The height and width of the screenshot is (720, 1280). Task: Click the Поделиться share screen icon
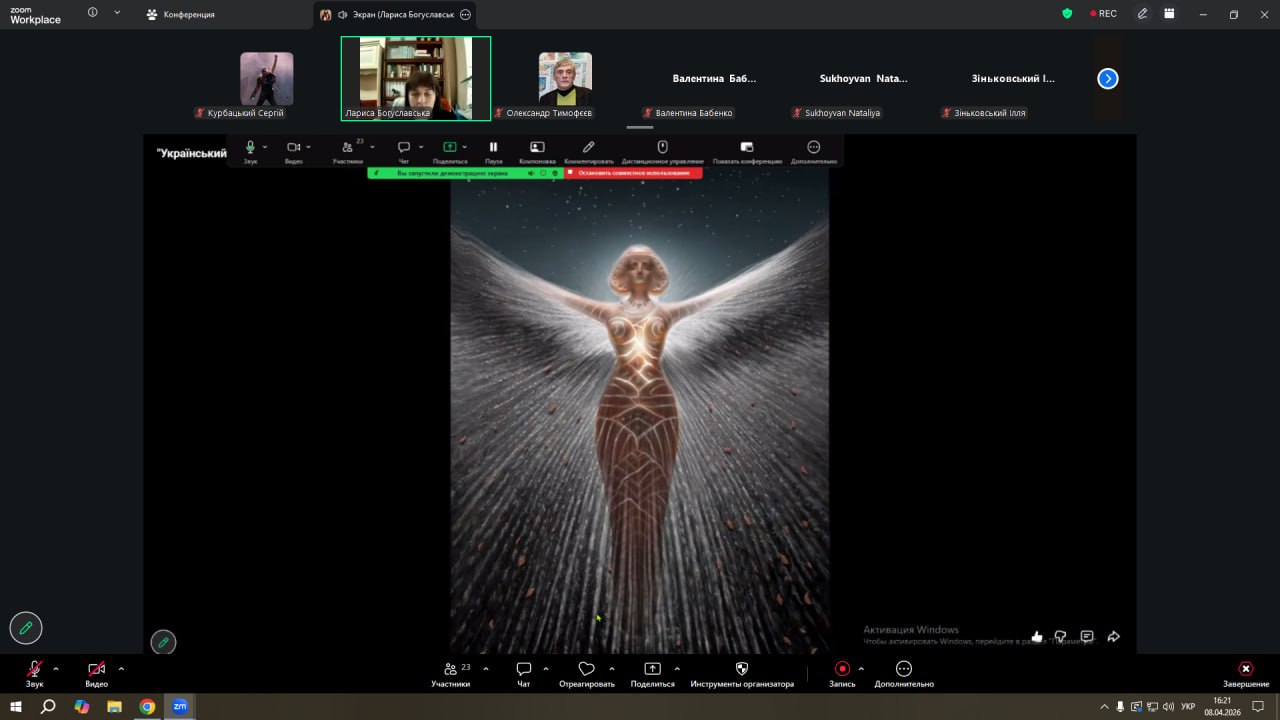click(x=652, y=670)
